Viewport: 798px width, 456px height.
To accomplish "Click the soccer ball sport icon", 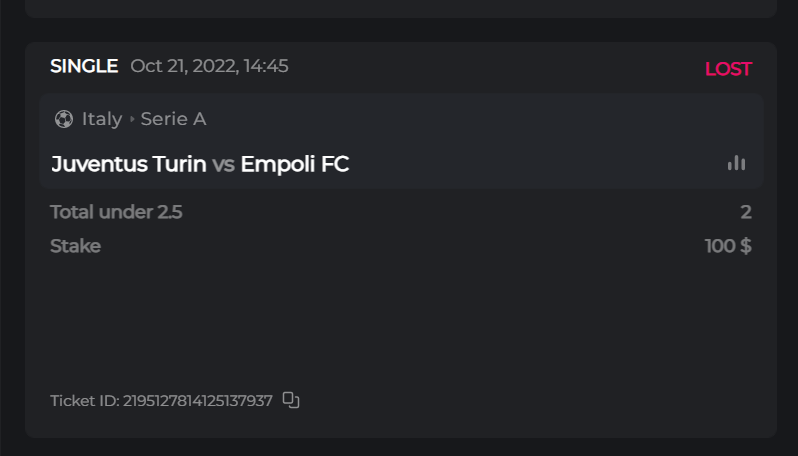I will pyautogui.click(x=64, y=119).
